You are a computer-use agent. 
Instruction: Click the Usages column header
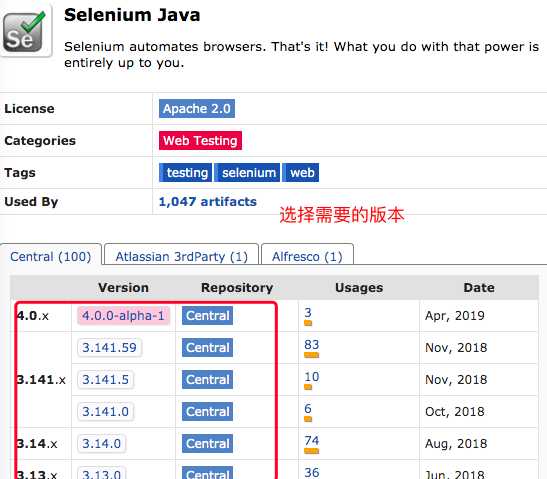click(359, 288)
